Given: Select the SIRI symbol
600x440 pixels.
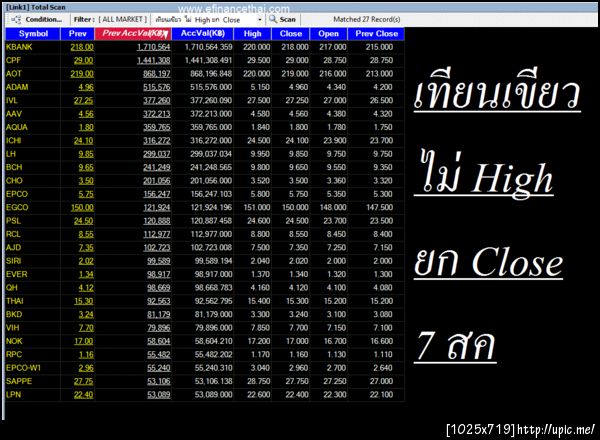Looking at the screenshot, I should tap(13, 261).
